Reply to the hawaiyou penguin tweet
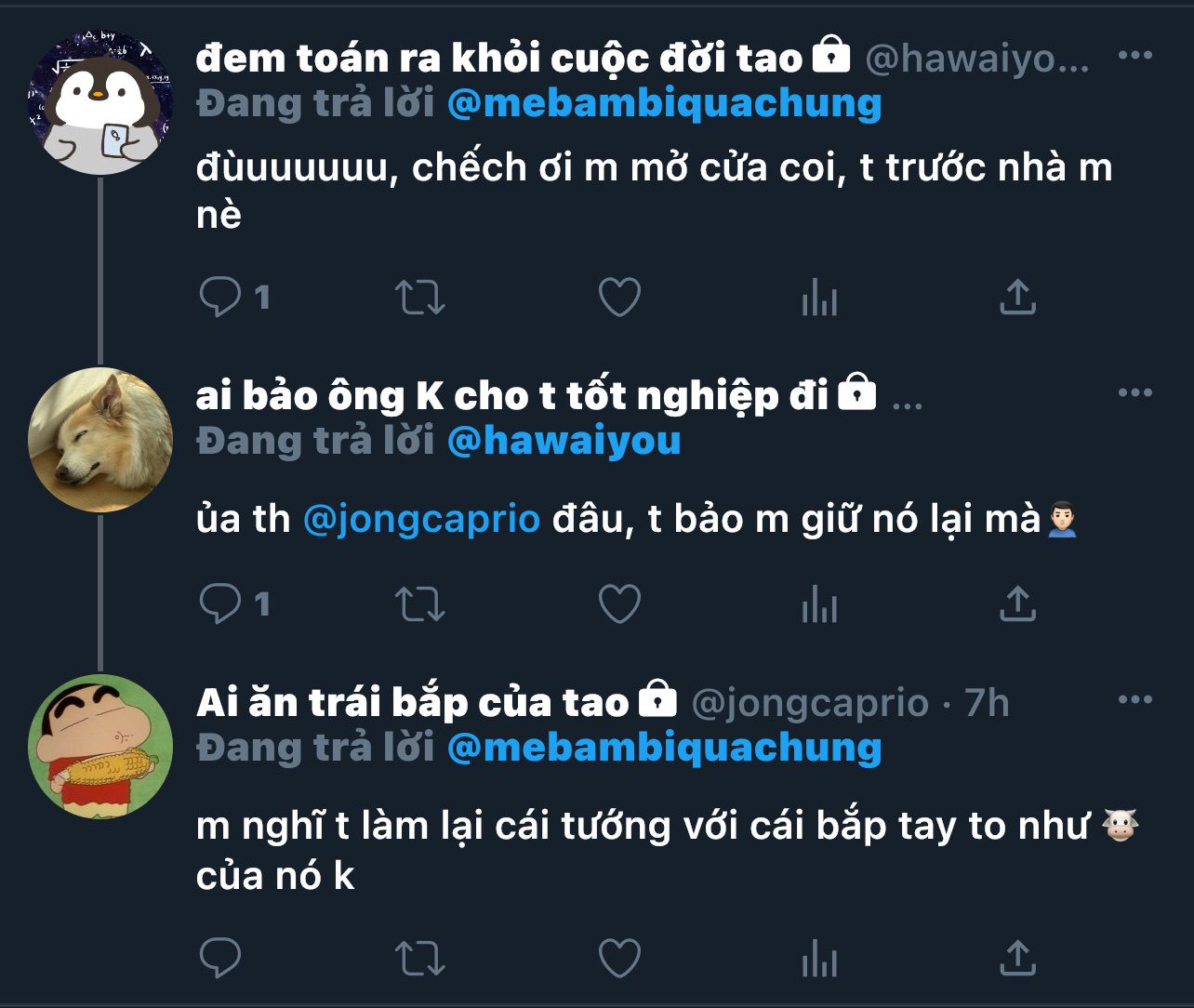Viewport: 1194px width, 1008px height. tap(220, 298)
